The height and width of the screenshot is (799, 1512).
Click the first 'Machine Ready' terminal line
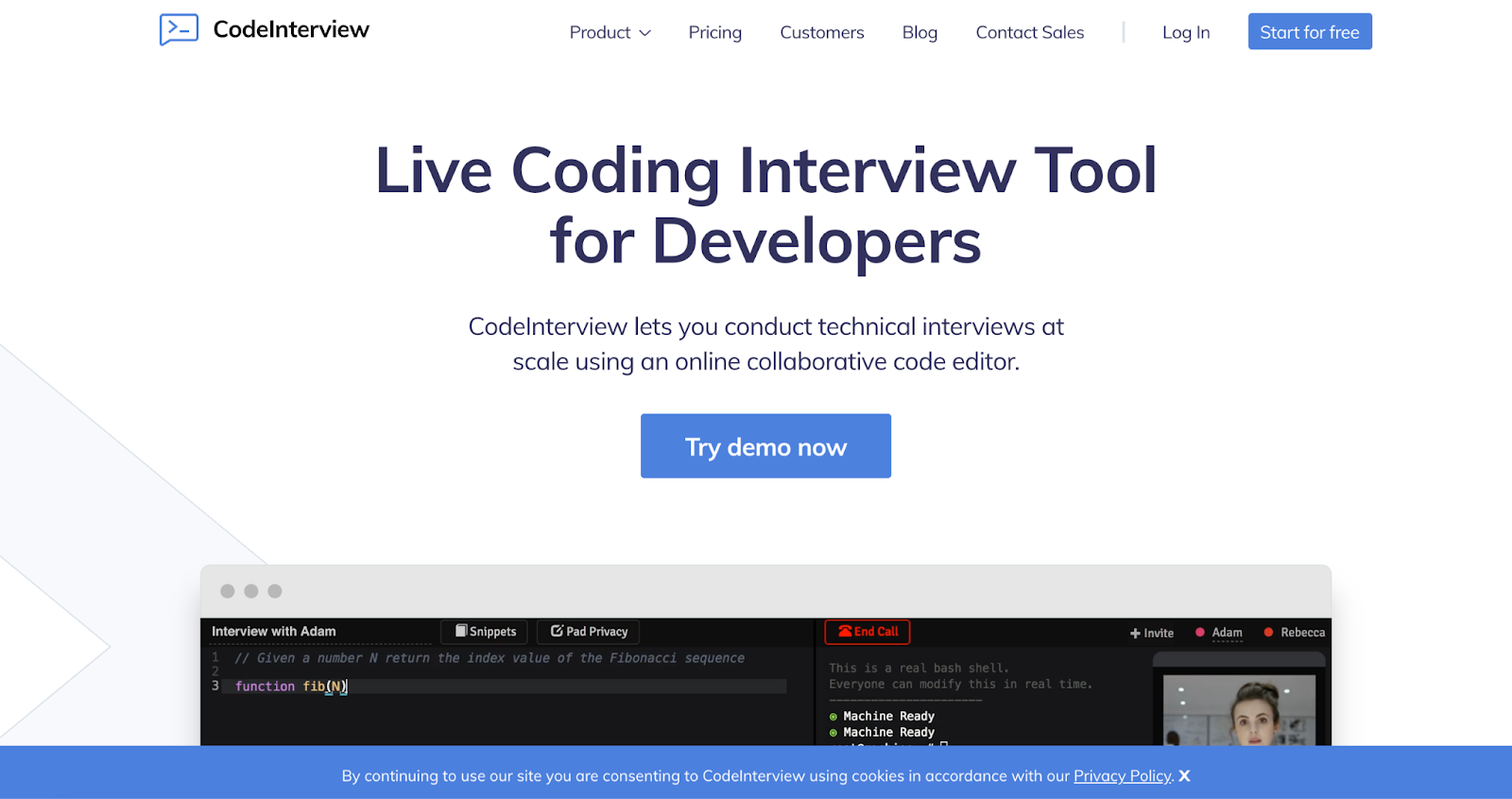(x=888, y=716)
